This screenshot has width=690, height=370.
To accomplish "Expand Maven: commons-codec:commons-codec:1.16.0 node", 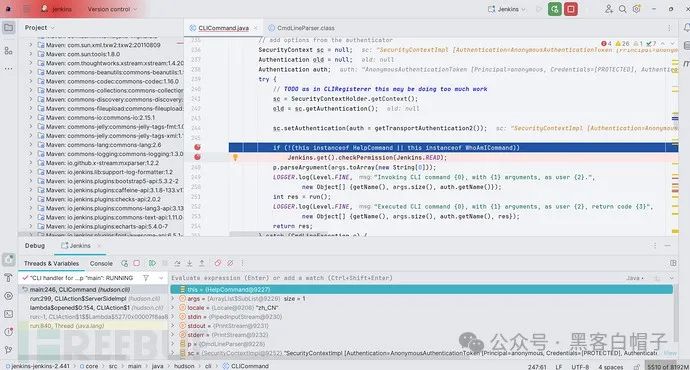I will pos(31,81).
